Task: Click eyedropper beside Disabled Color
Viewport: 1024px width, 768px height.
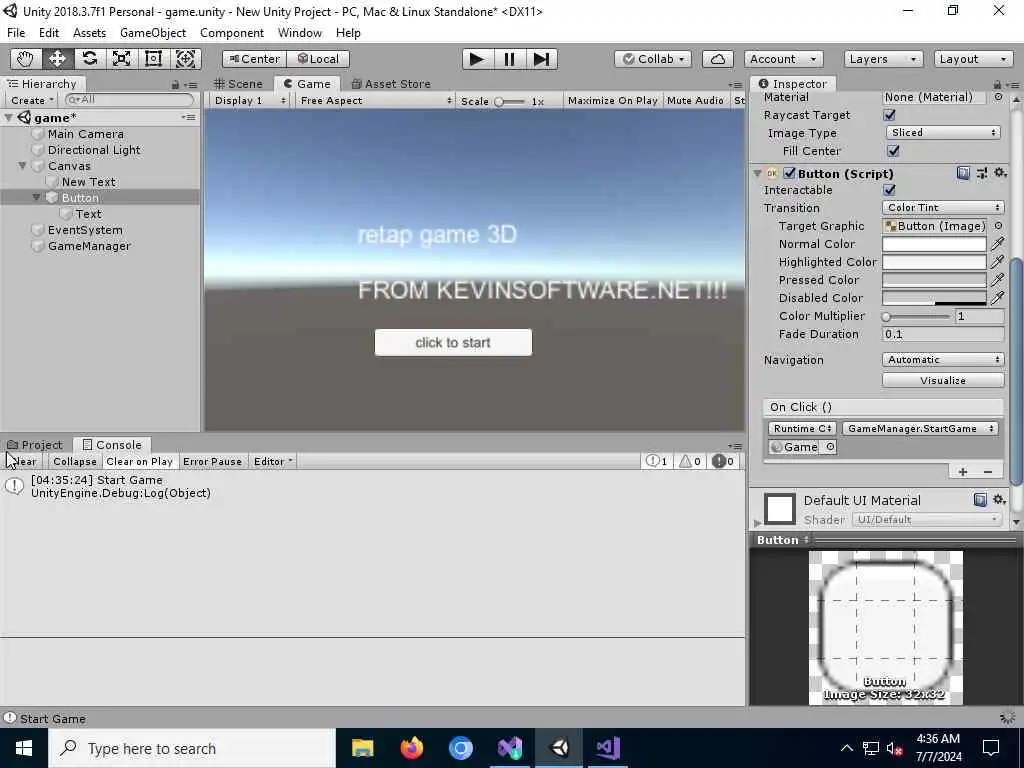Action: click(x=997, y=298)
